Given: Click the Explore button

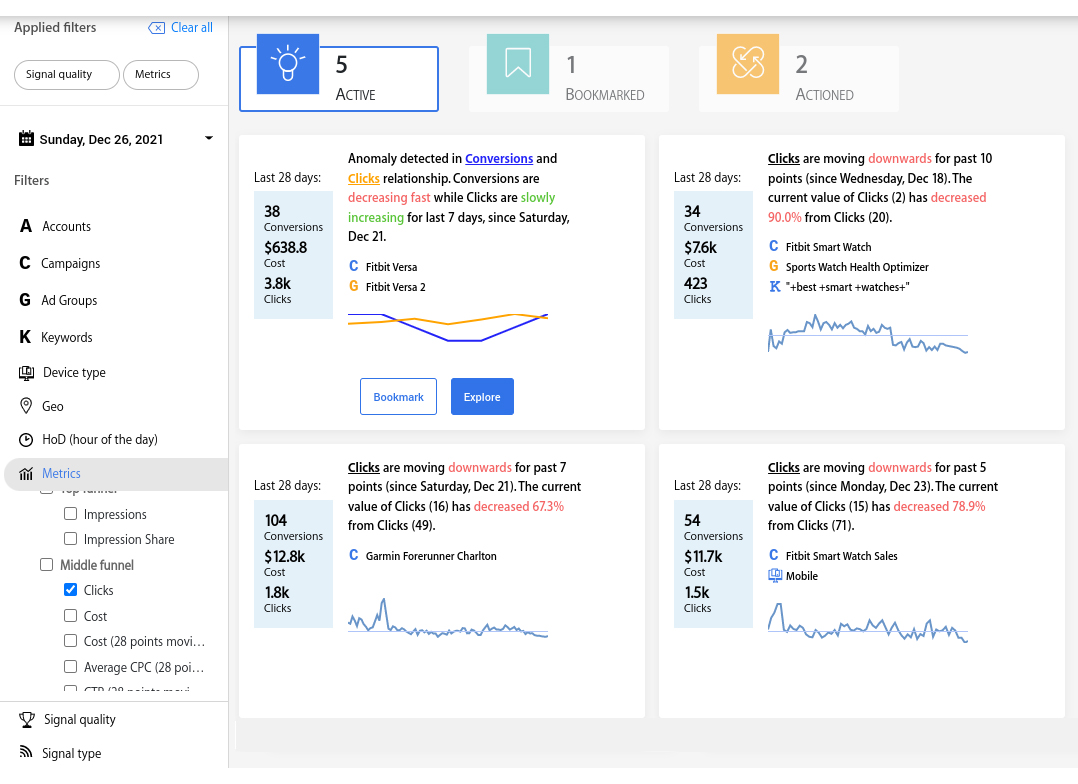Looking at the screenshot, I should [x=482, y=397].
